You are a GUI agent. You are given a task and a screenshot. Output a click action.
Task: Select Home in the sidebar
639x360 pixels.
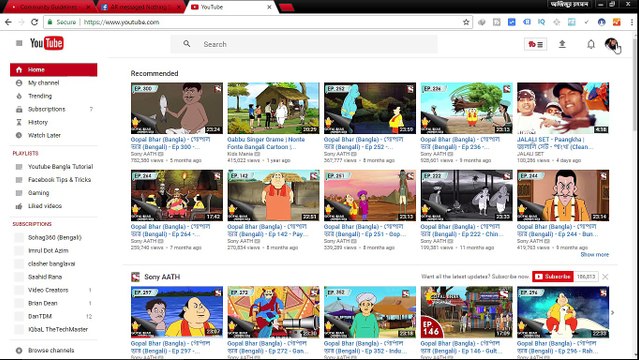tap(54, 70)
